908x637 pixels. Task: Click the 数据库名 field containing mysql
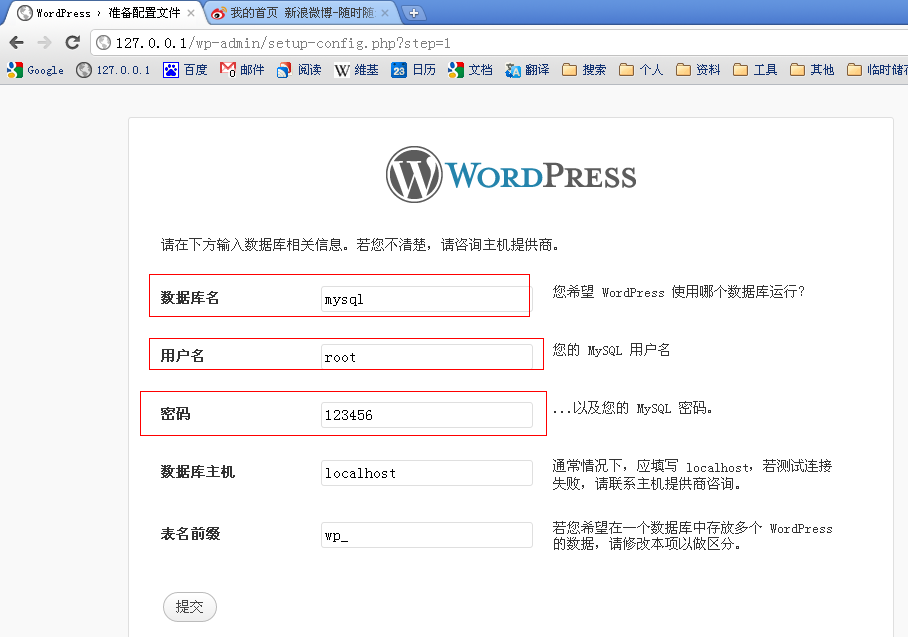click(x=426, y=299)
